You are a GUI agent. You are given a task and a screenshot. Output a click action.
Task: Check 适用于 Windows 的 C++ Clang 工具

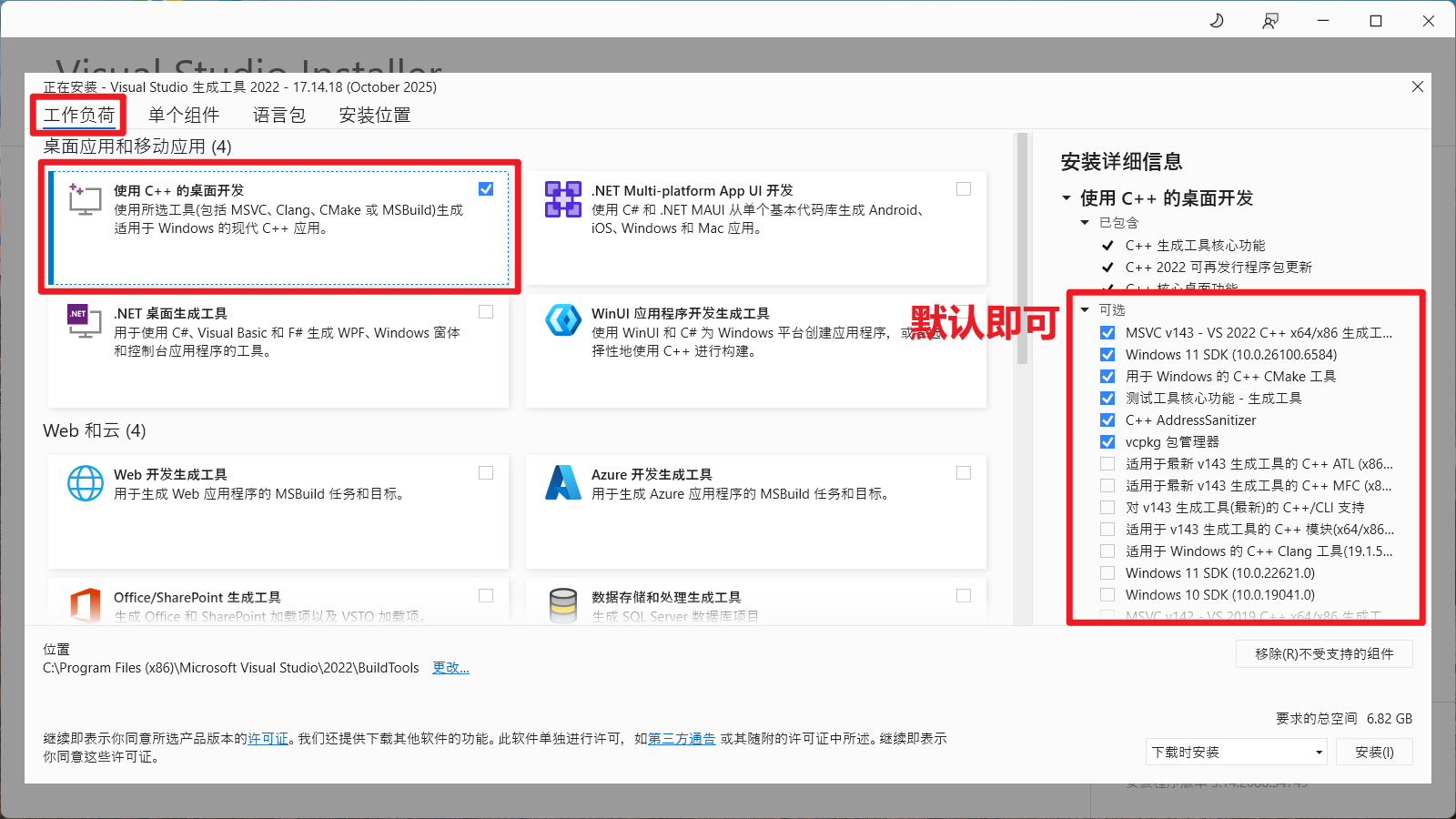(1107, 551)
